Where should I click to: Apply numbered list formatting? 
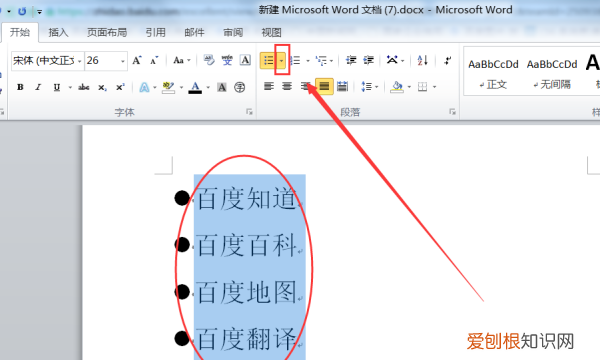(x=295, y=60)
